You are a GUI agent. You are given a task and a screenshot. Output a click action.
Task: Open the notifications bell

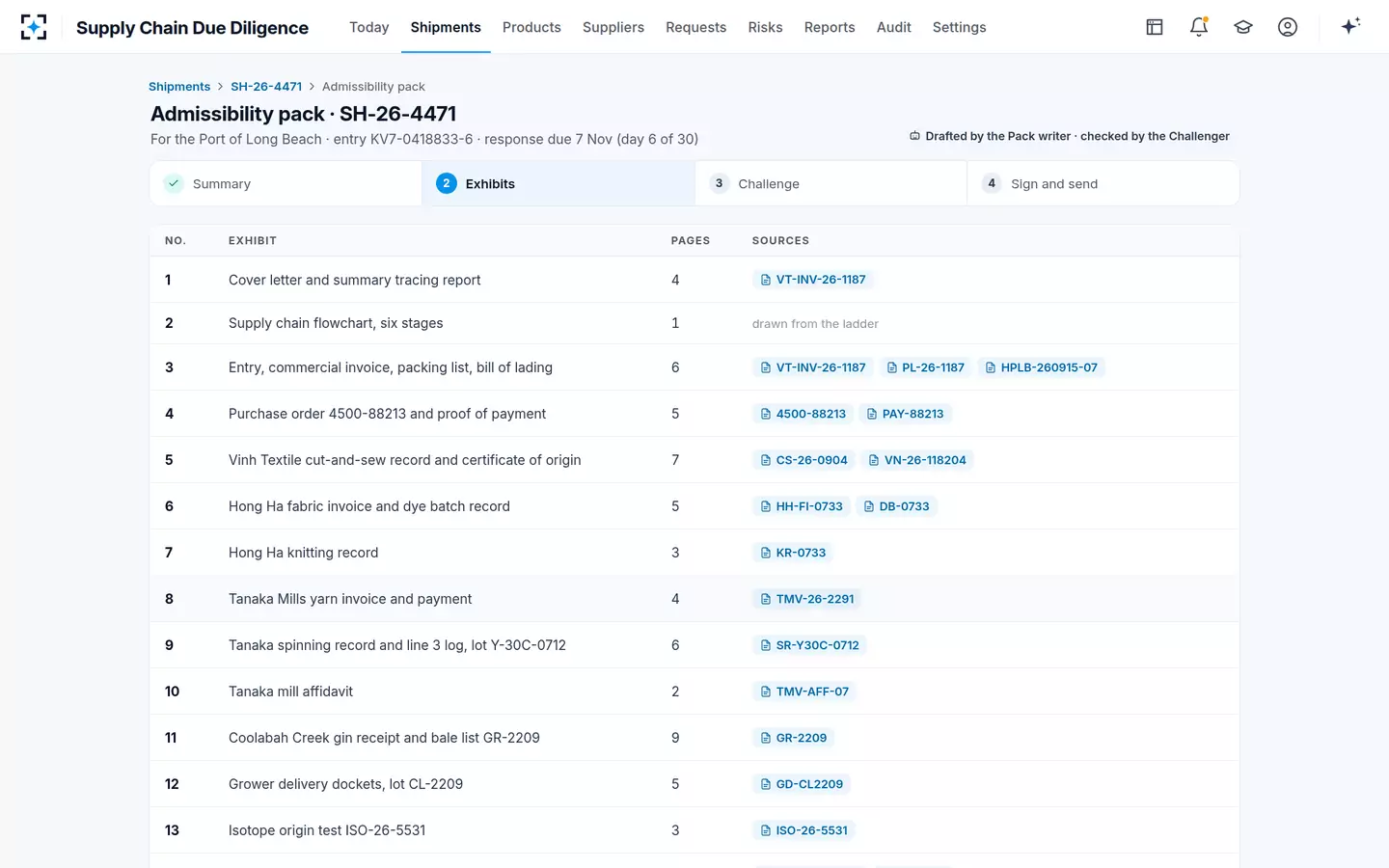pos(1199,27)
